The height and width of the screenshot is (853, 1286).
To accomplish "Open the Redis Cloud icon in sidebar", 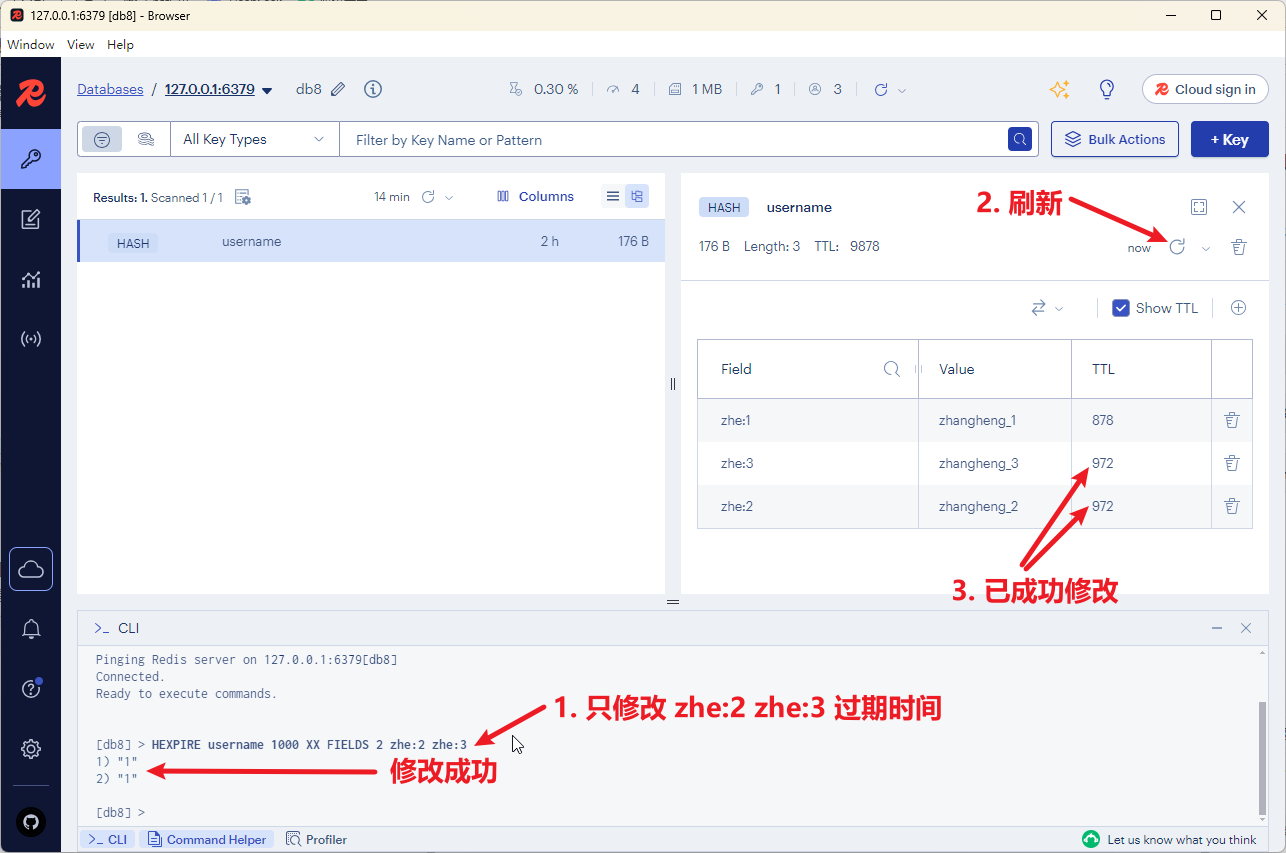I will [x=31, y=569].
